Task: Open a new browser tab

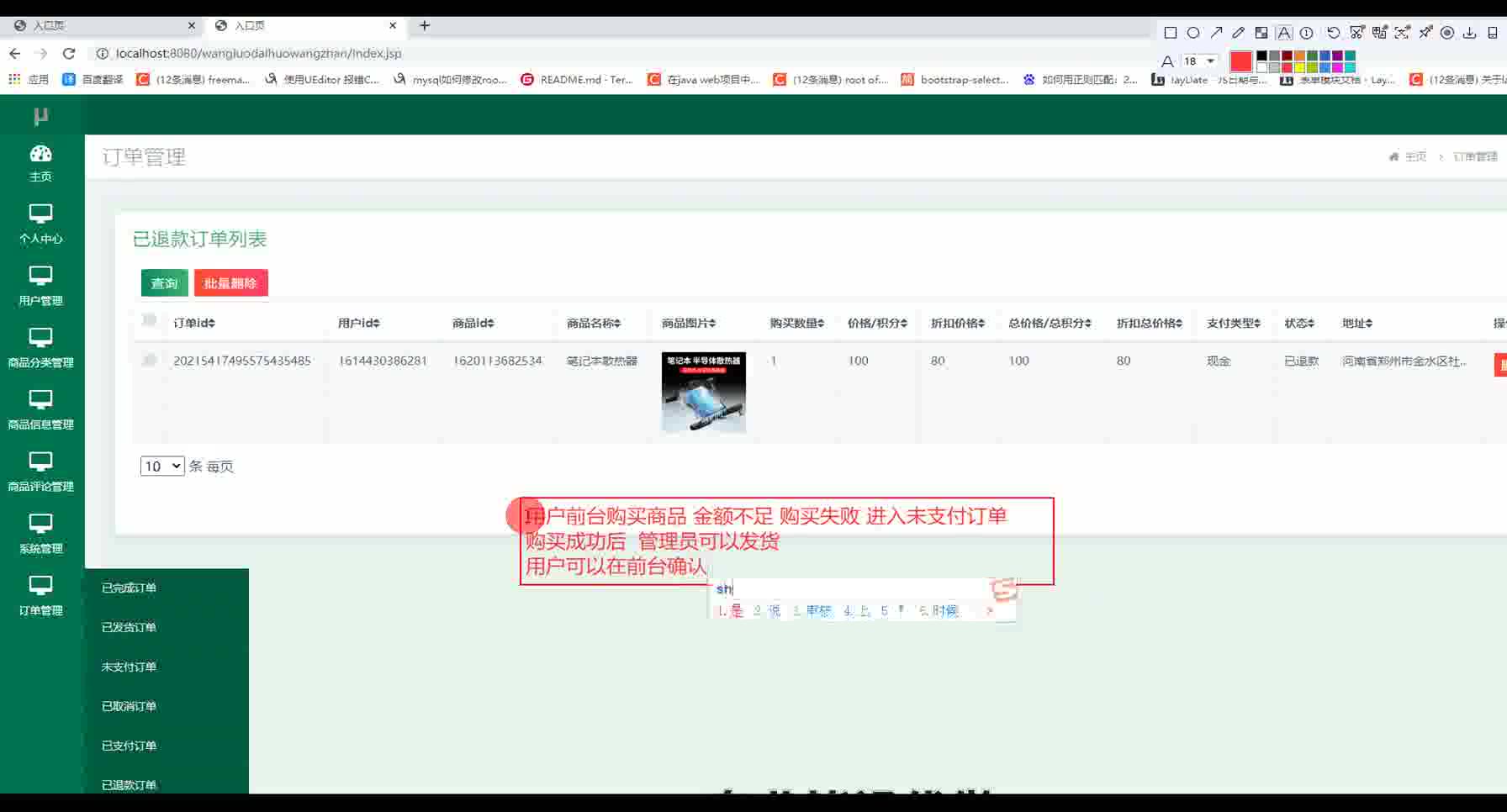Action: click(425, 25)
